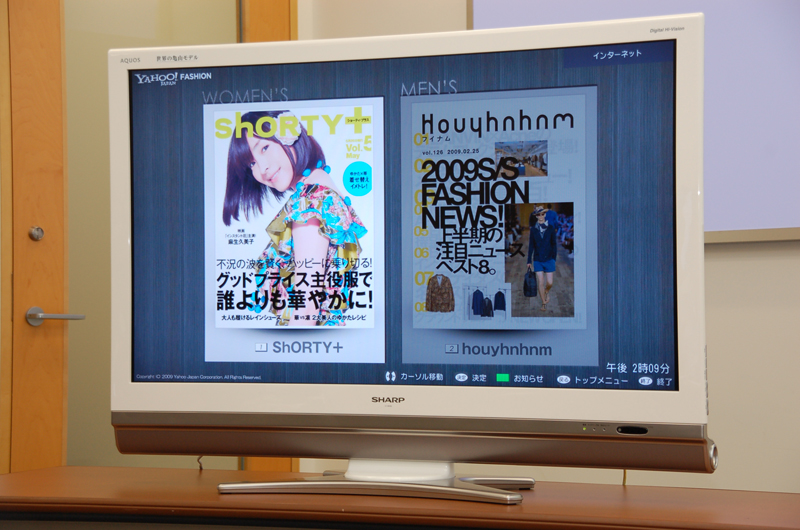Click the AQUOS logo on the bezel
The image size is (800, 530).
pos(130,60)
